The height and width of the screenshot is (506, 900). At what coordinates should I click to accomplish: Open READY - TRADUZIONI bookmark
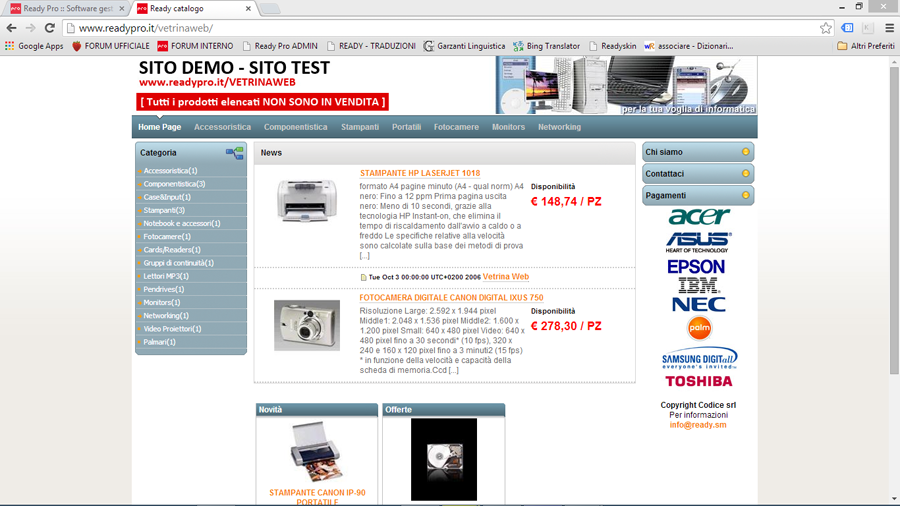tap(371, 46)
